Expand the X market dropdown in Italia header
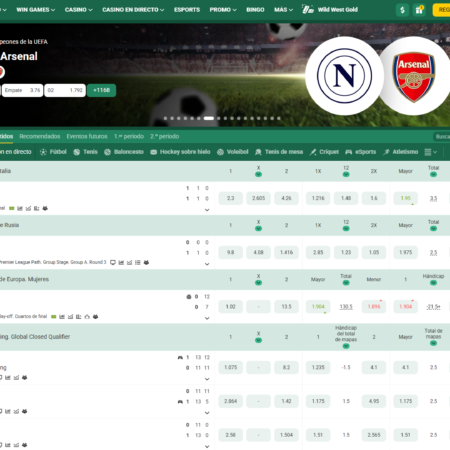 coord(258,174)
